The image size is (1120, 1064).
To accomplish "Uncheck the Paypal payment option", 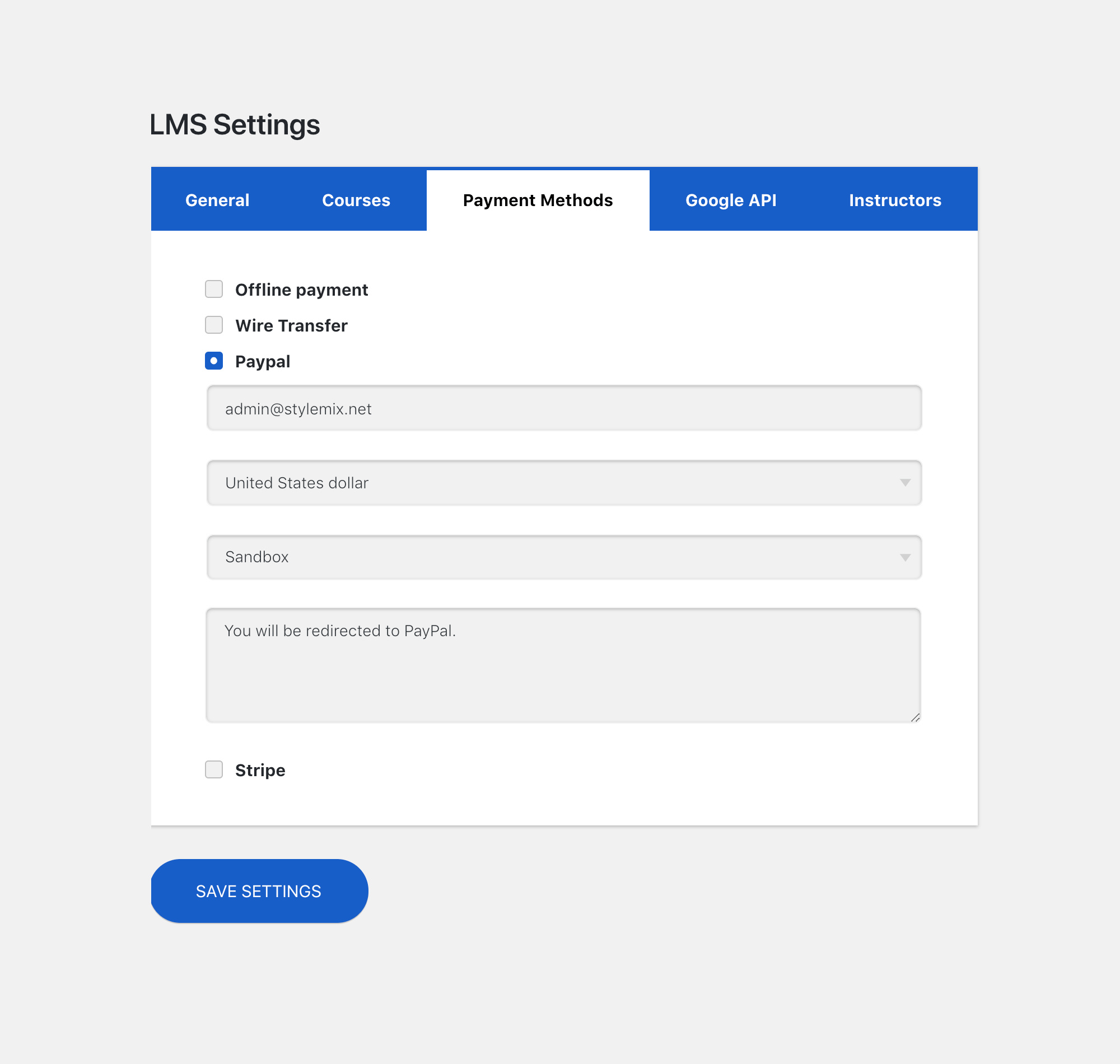I will (214, 361).
